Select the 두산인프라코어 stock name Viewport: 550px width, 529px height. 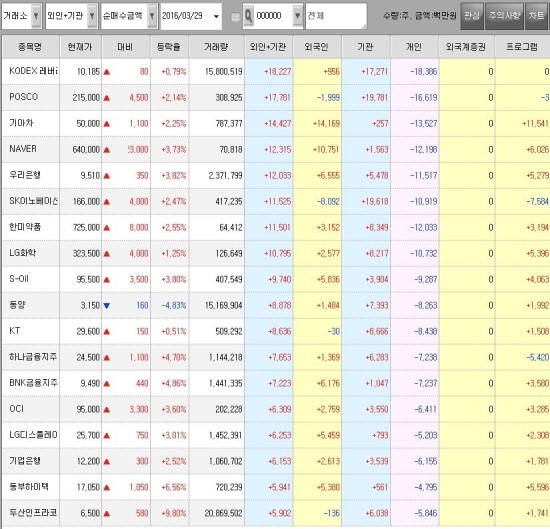coord(33,513)
